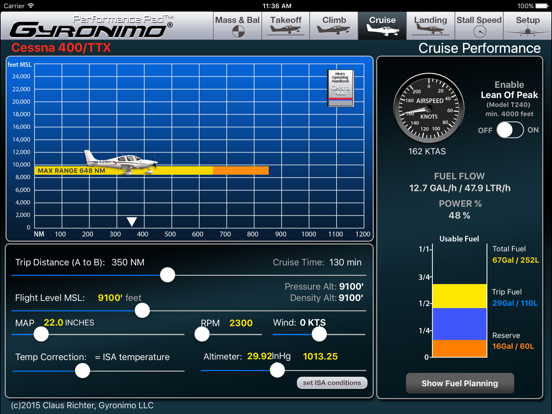This screenshot has height=414, width=552.
Task: Adjust the MAP inches slider knob
Action: [41, 334]
